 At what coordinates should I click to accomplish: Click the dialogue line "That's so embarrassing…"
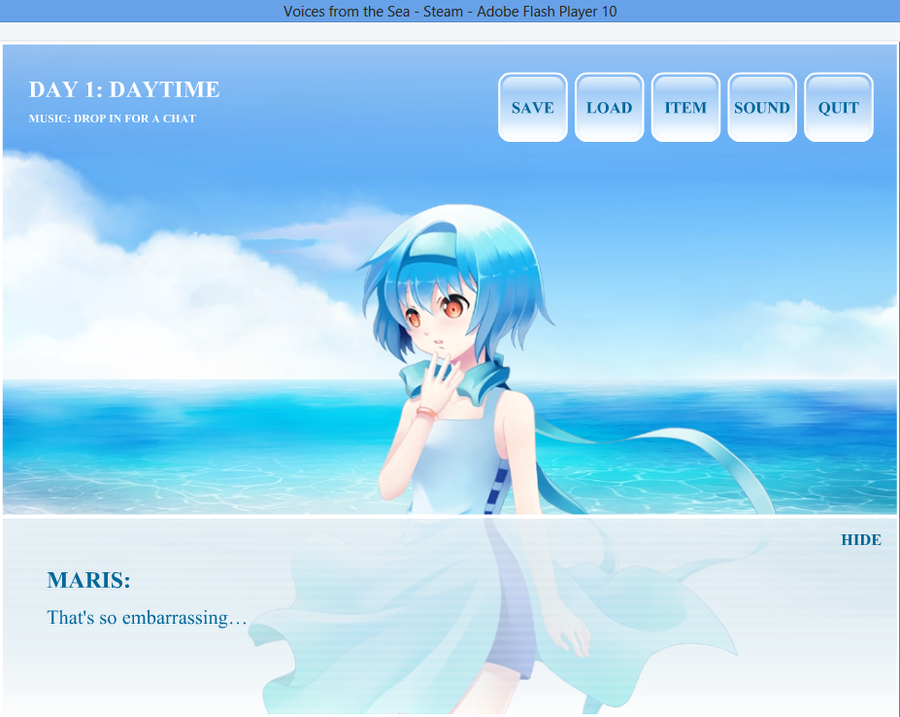147,618
